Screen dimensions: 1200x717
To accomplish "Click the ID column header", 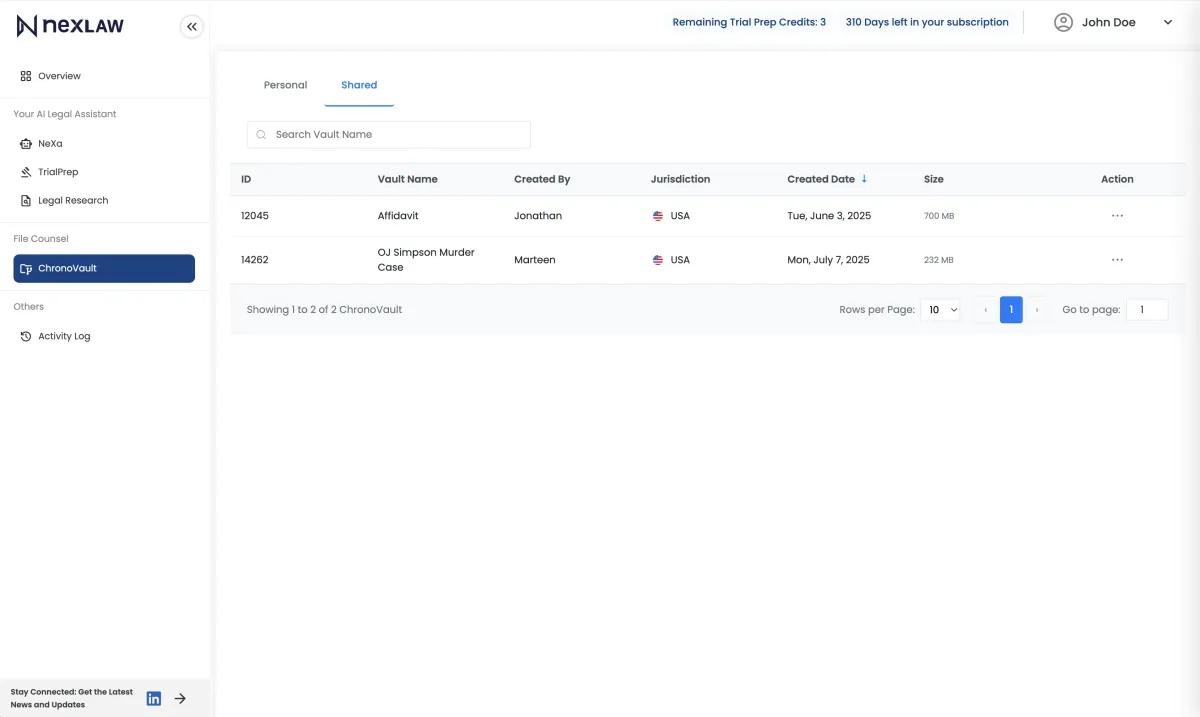I will (246, 179).
